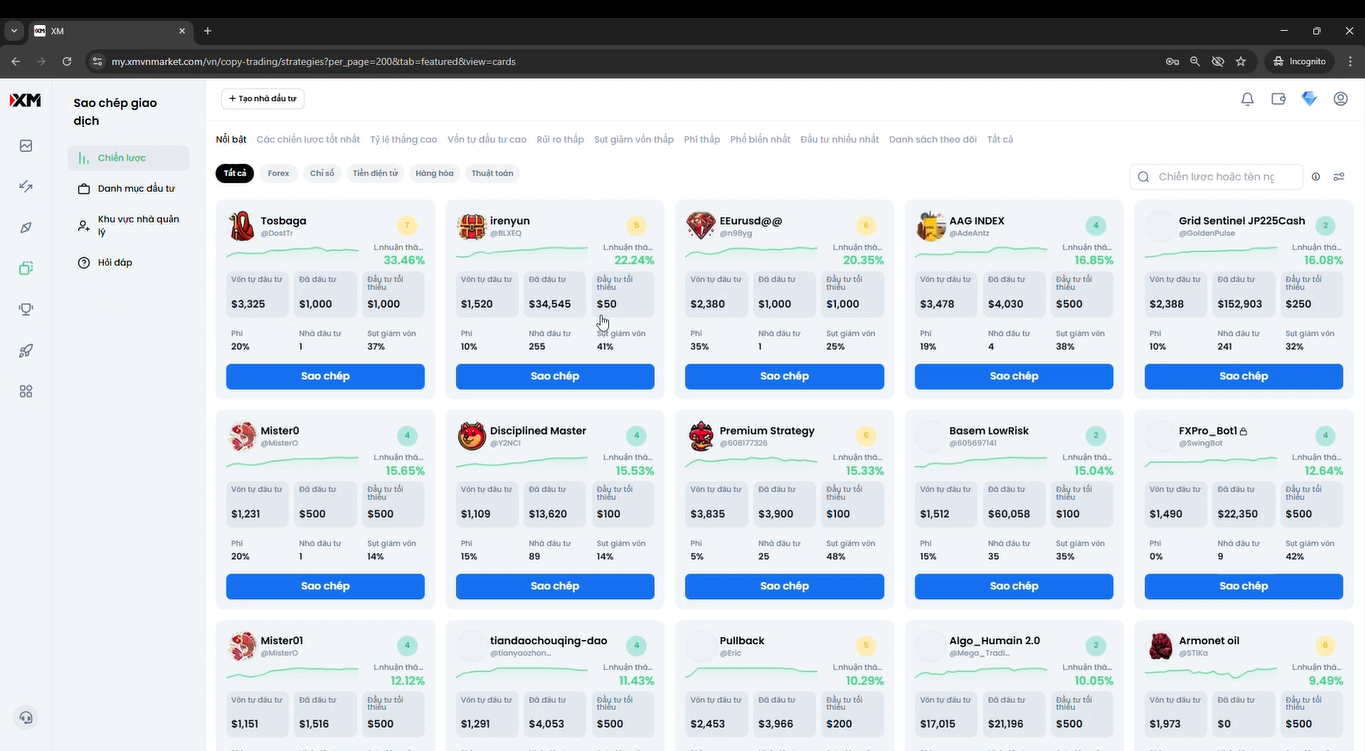The width and height of the screenshot is (1365, 751).
Task: Click the browser bookmark star icon
Action: coord(1241,61)
